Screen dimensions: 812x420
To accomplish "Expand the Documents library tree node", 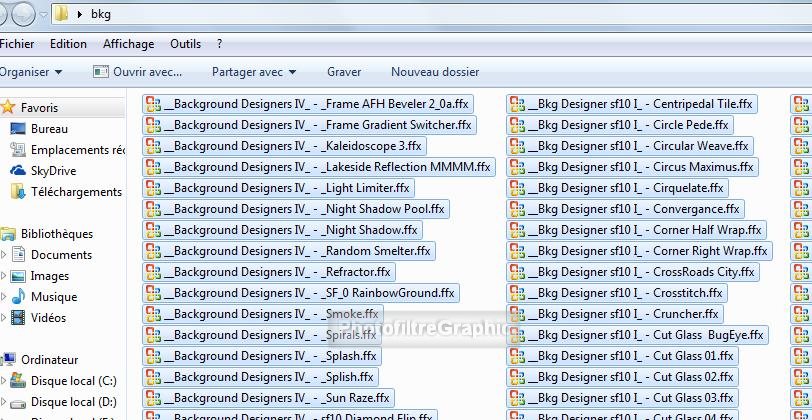I will [4, 255].
